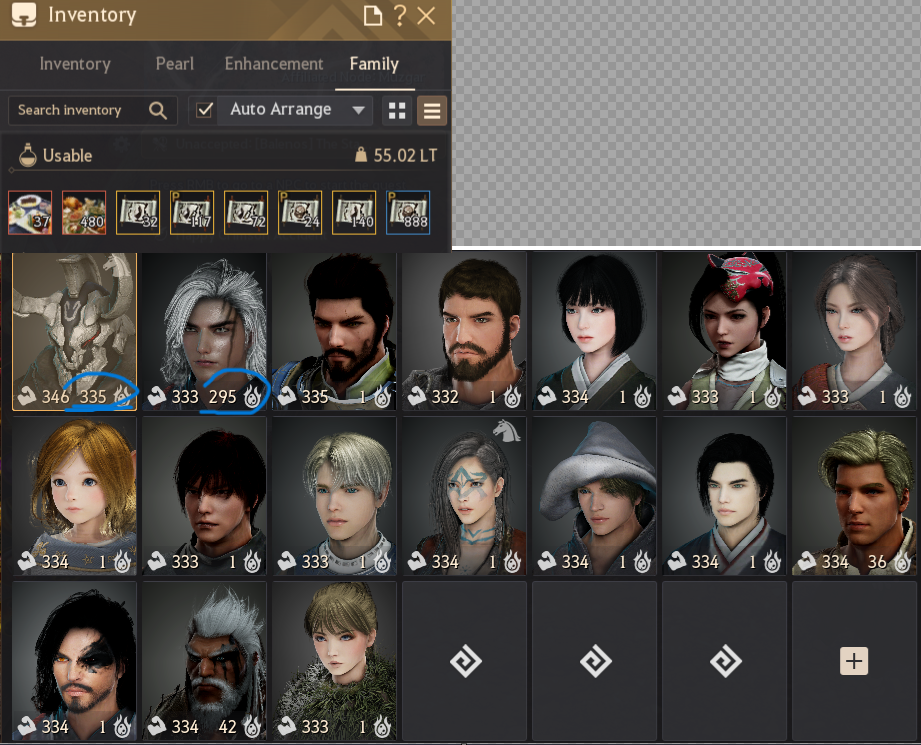Switch to grid view layout
This screenshot has width=921, height=745.
point(397,110)
